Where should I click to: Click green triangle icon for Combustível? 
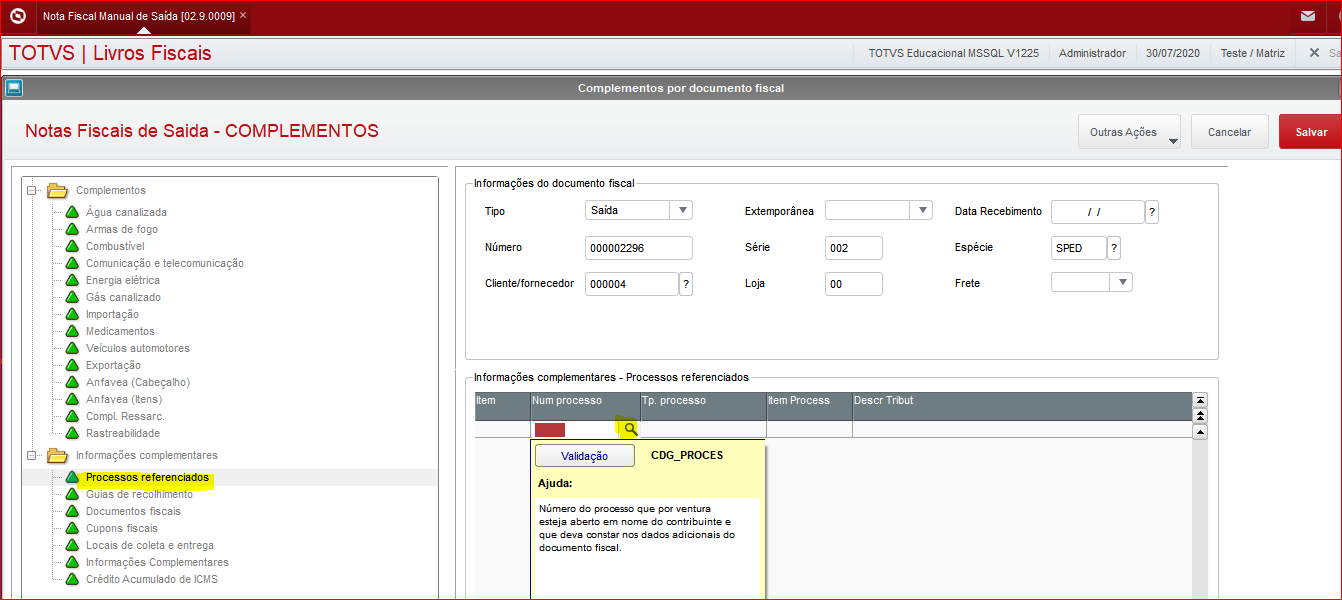(x=72, y=246)
